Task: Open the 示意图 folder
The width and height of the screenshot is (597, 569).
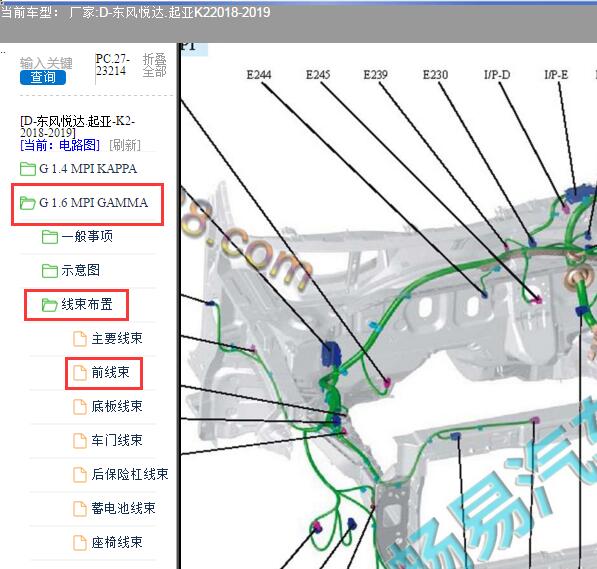Action: pos(80,270)
